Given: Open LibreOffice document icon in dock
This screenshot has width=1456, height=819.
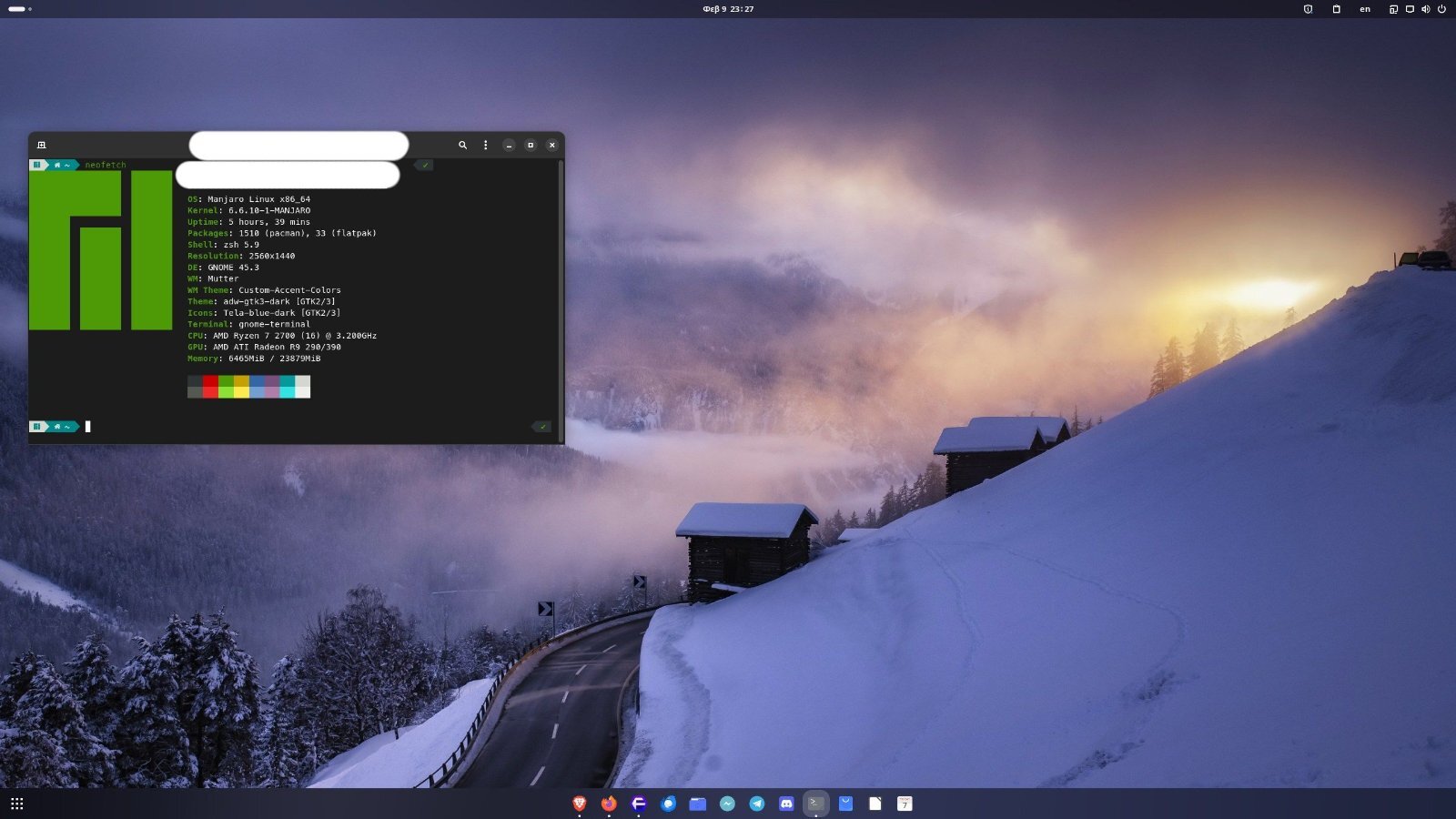Looking at the screenshot, I should [875, 803].
